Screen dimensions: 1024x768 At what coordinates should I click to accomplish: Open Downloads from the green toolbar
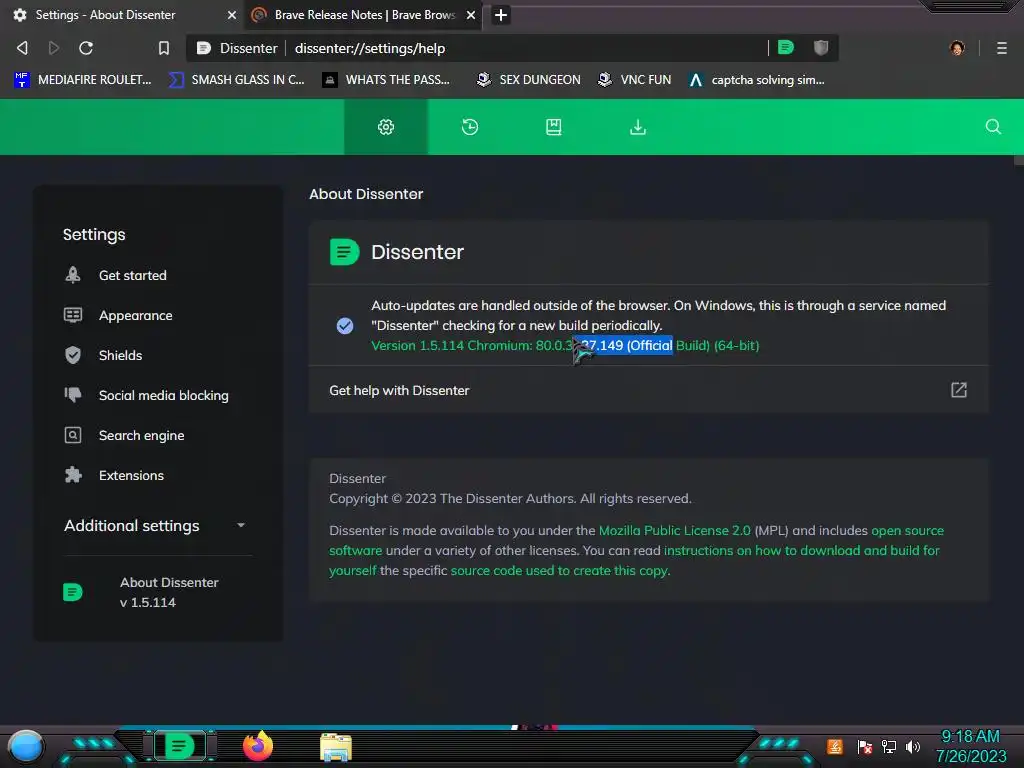click(x=638, y=127)
